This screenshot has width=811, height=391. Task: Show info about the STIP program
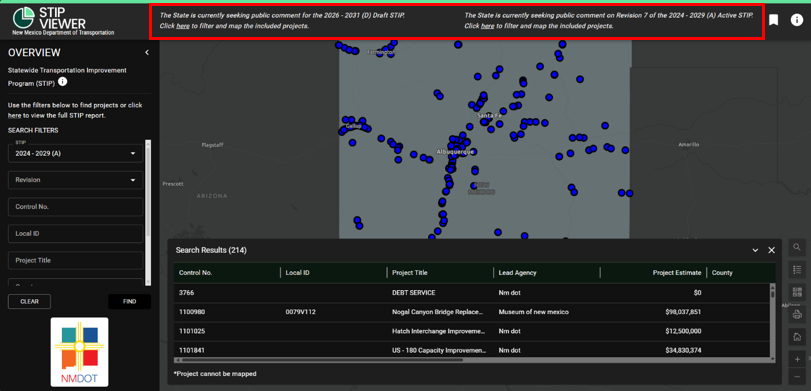[x=63, y=82]
